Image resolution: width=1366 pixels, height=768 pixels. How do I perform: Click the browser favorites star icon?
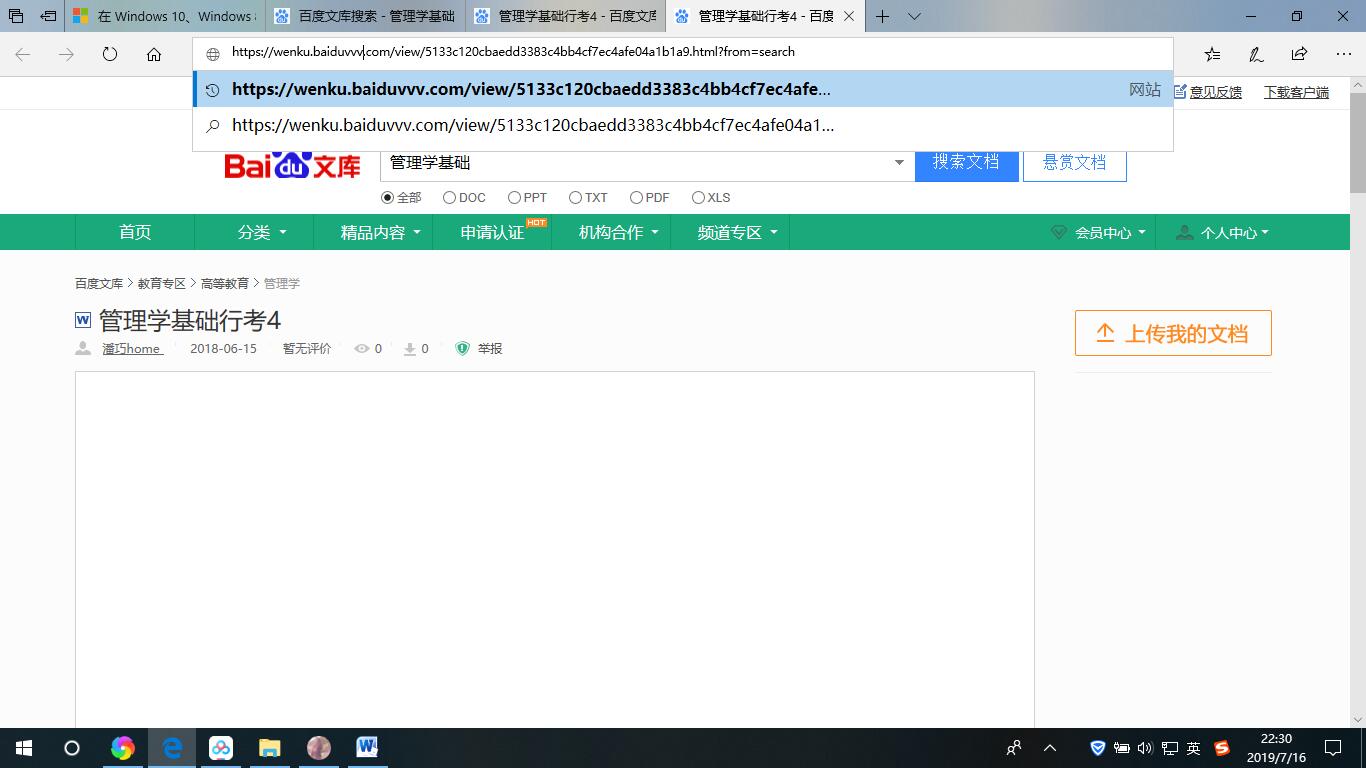click(1213, 54)
